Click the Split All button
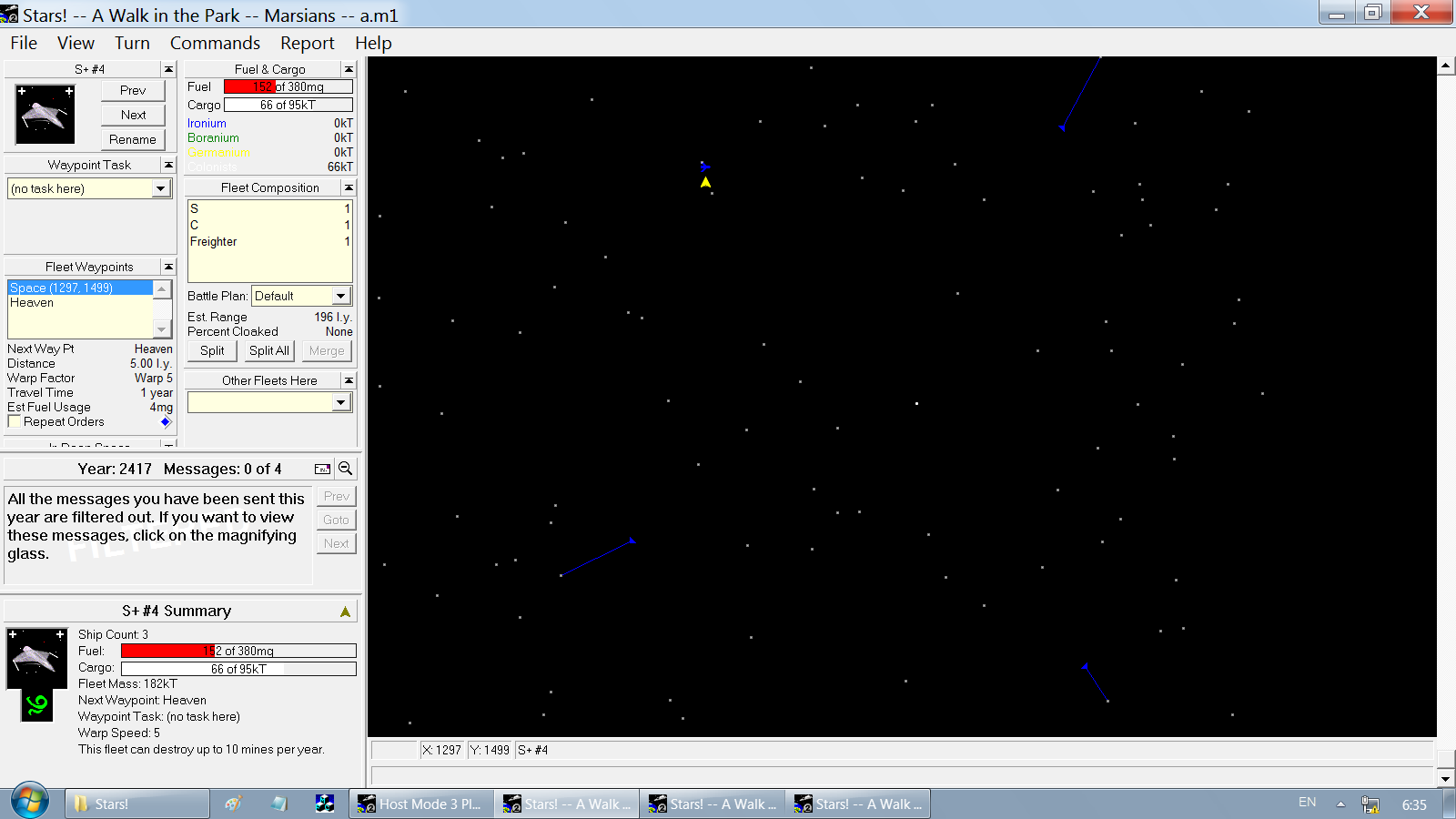 click(269, 351)
